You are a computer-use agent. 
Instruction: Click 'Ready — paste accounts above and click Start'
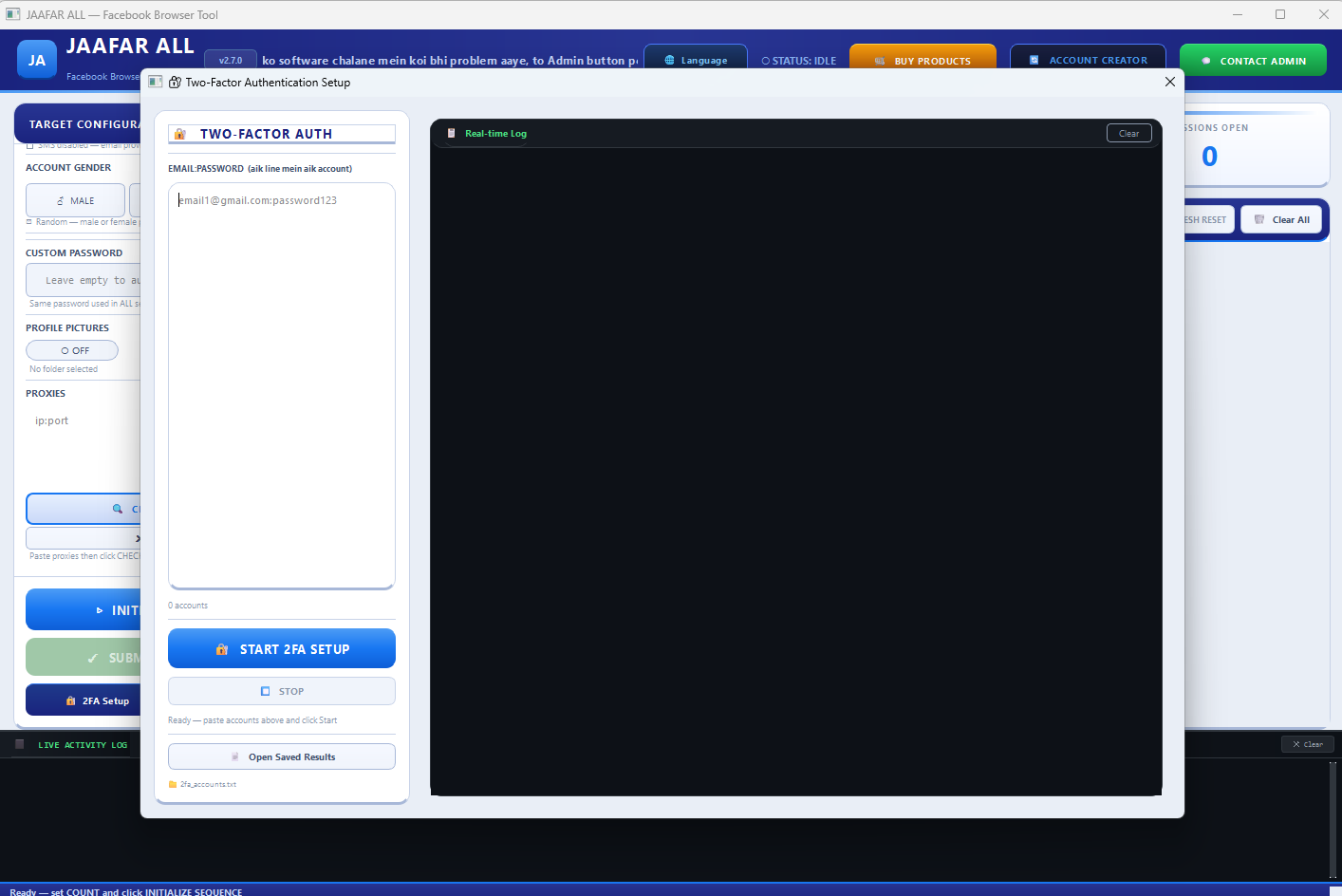pyautogui.click(x=252, y=720)
